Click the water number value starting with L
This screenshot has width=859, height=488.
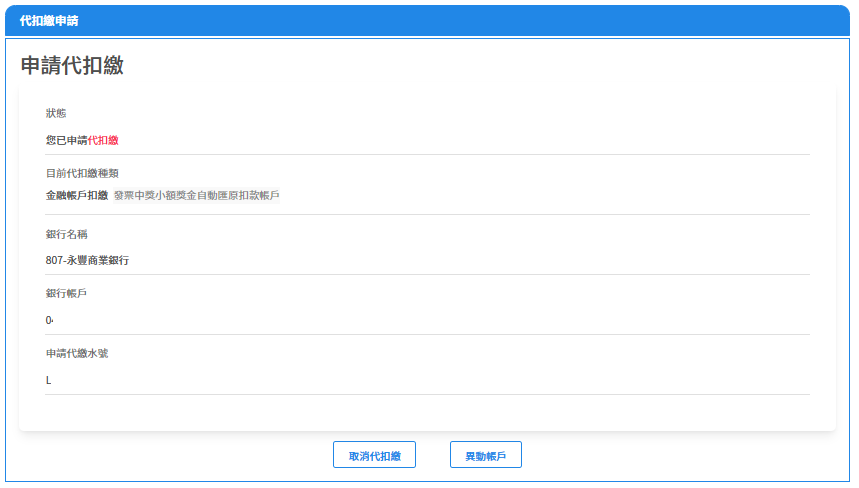point(48,380)
